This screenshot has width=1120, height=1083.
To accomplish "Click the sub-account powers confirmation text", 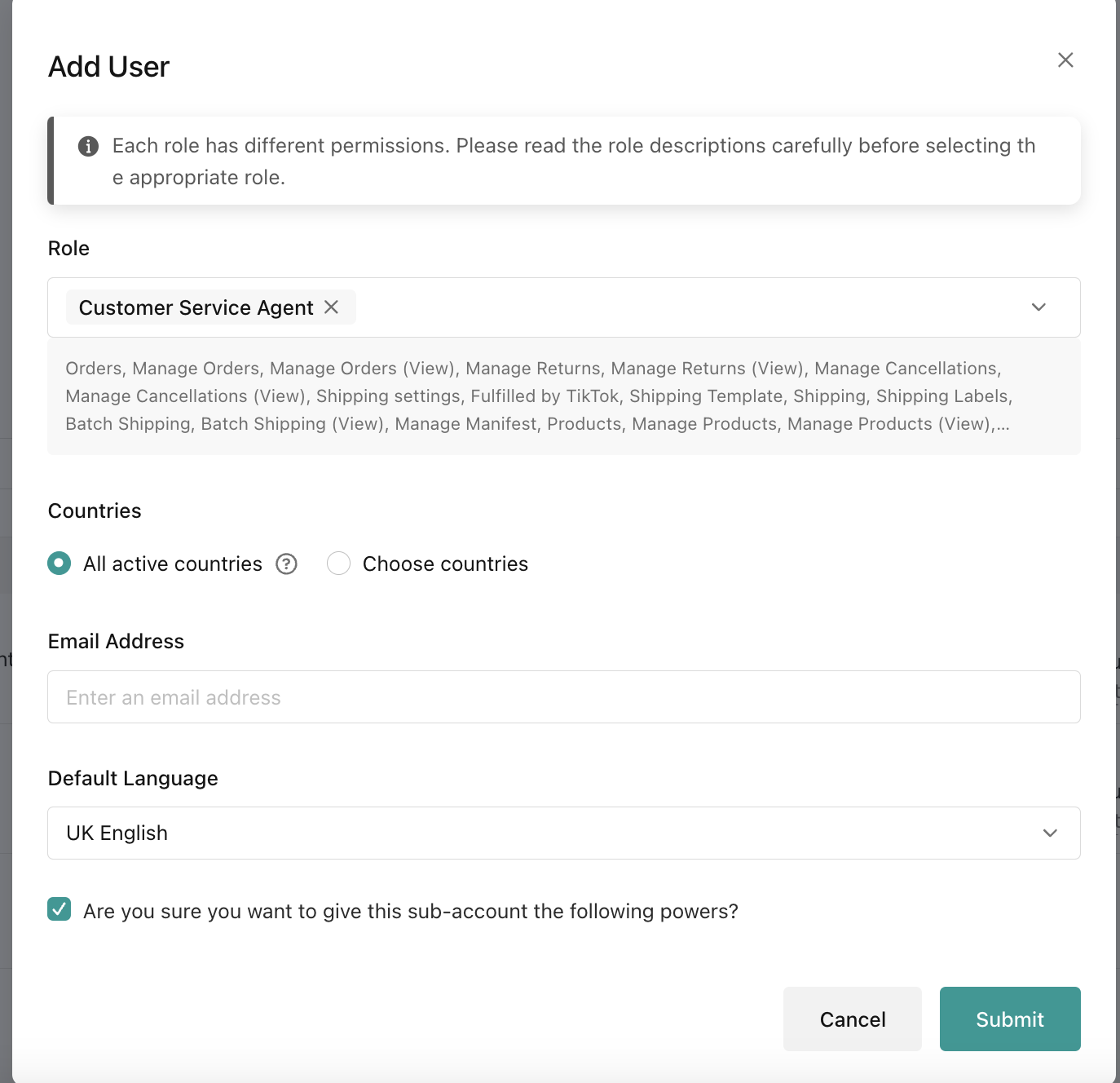I will (411, 911).
